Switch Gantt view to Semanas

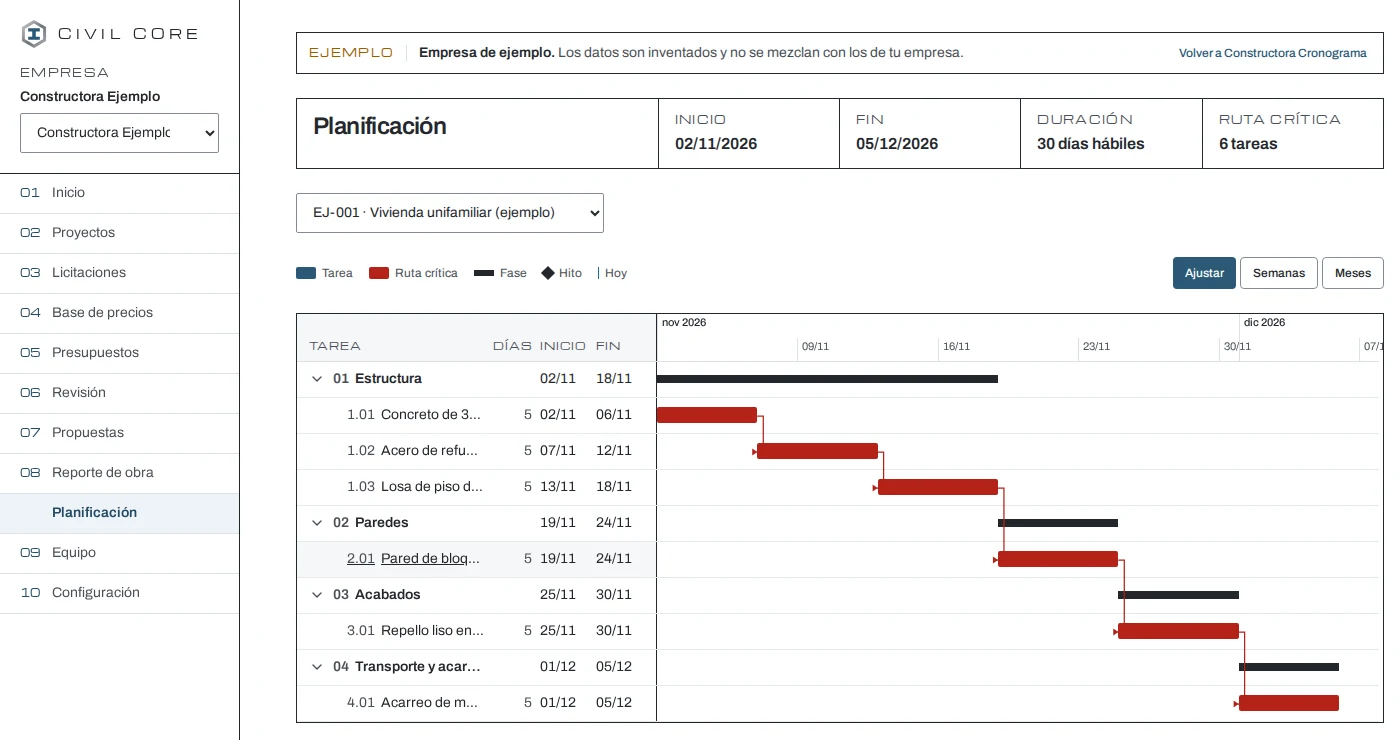1278,273
